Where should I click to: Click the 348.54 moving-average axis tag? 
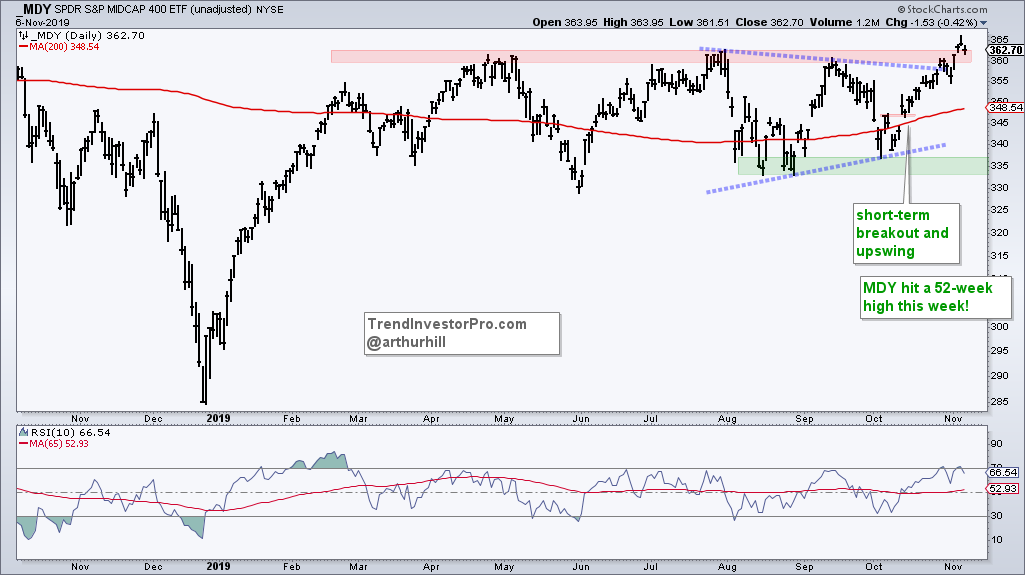[x=1005, y=107]
